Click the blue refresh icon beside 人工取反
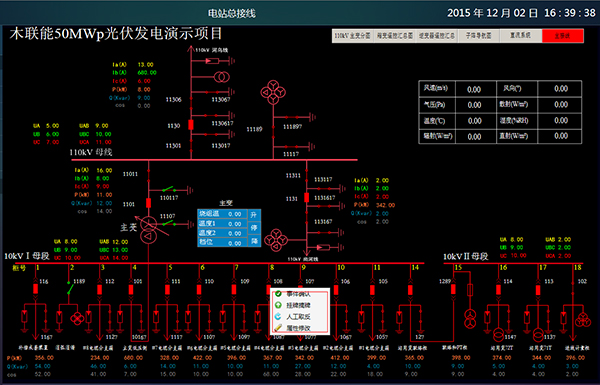The height and width of the screenshot is (385, 600). click(x=279, y=316)
